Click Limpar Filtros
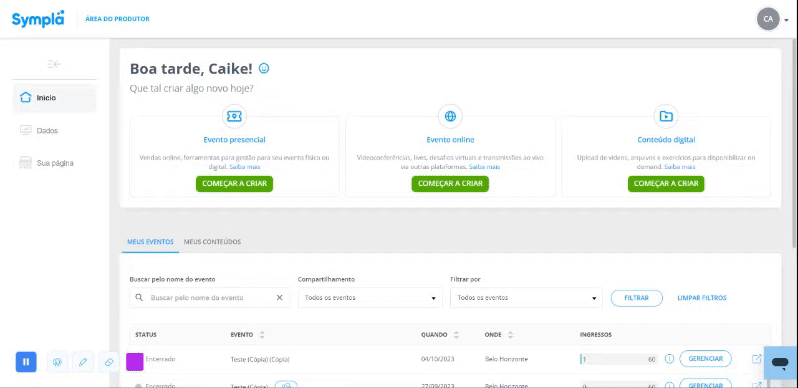798x388 pixels. tap(702, 298)
